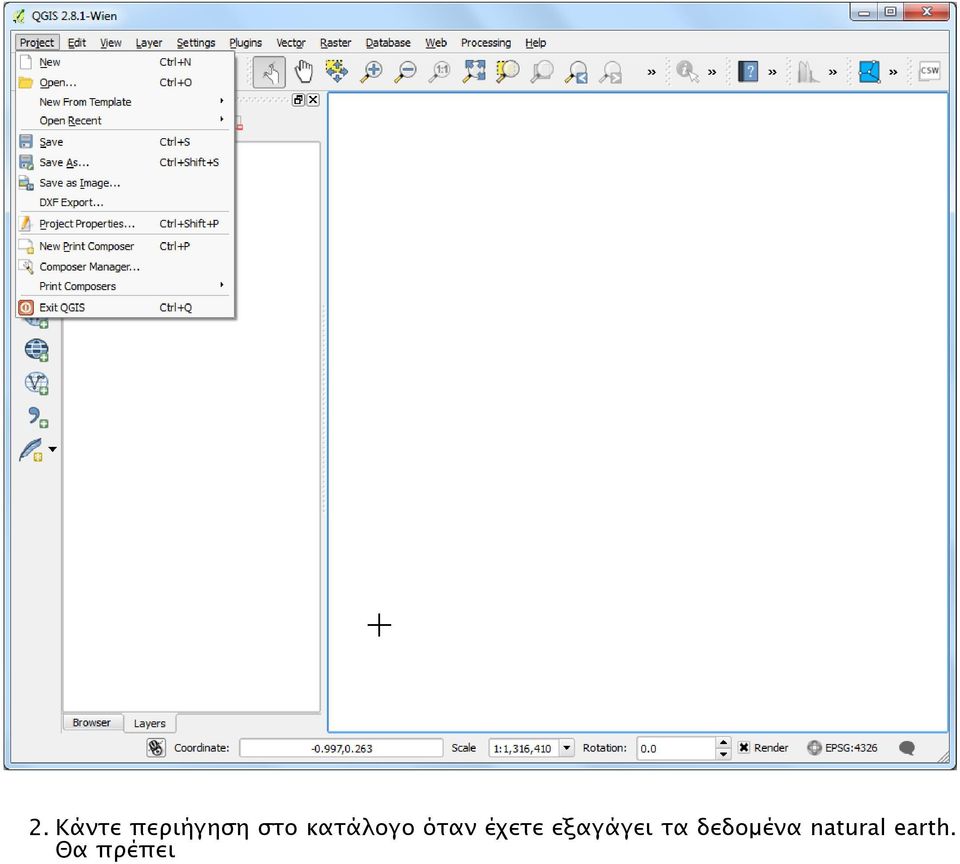Viewport: 960px width, 864px height.
Task: Choose Save As... menu entry
Action: 125,162
